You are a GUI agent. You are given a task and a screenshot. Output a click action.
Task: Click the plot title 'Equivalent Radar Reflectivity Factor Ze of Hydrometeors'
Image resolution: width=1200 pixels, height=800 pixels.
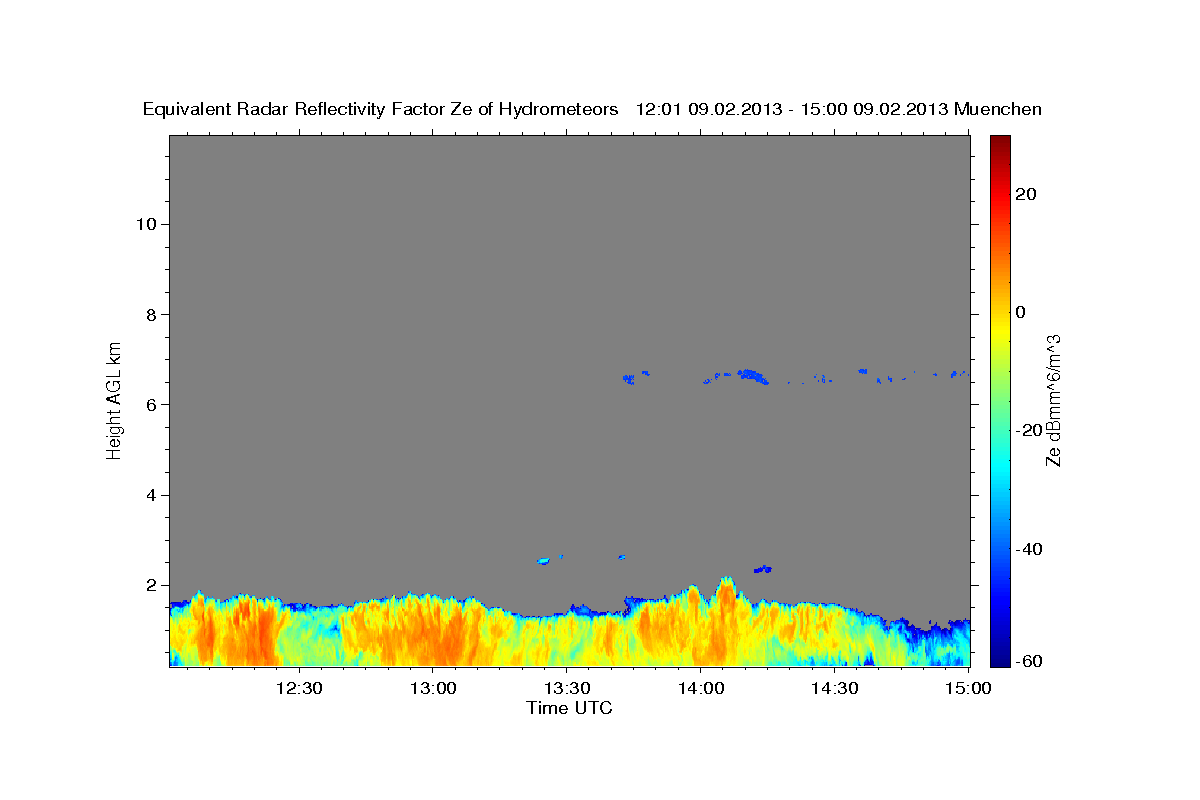(x=381, y=109)
